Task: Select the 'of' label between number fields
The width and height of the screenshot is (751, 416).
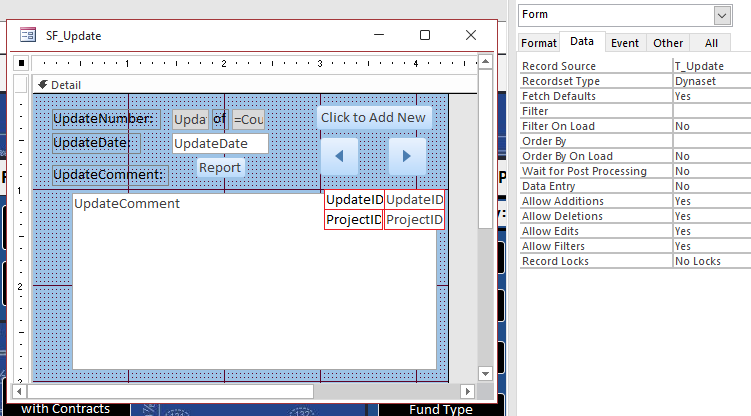Action: (220, 119)
